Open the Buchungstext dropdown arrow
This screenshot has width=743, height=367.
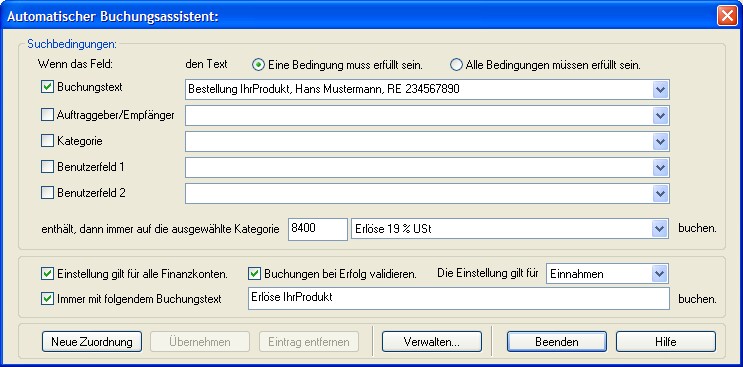pyautogui.click(x=660, y=90)
